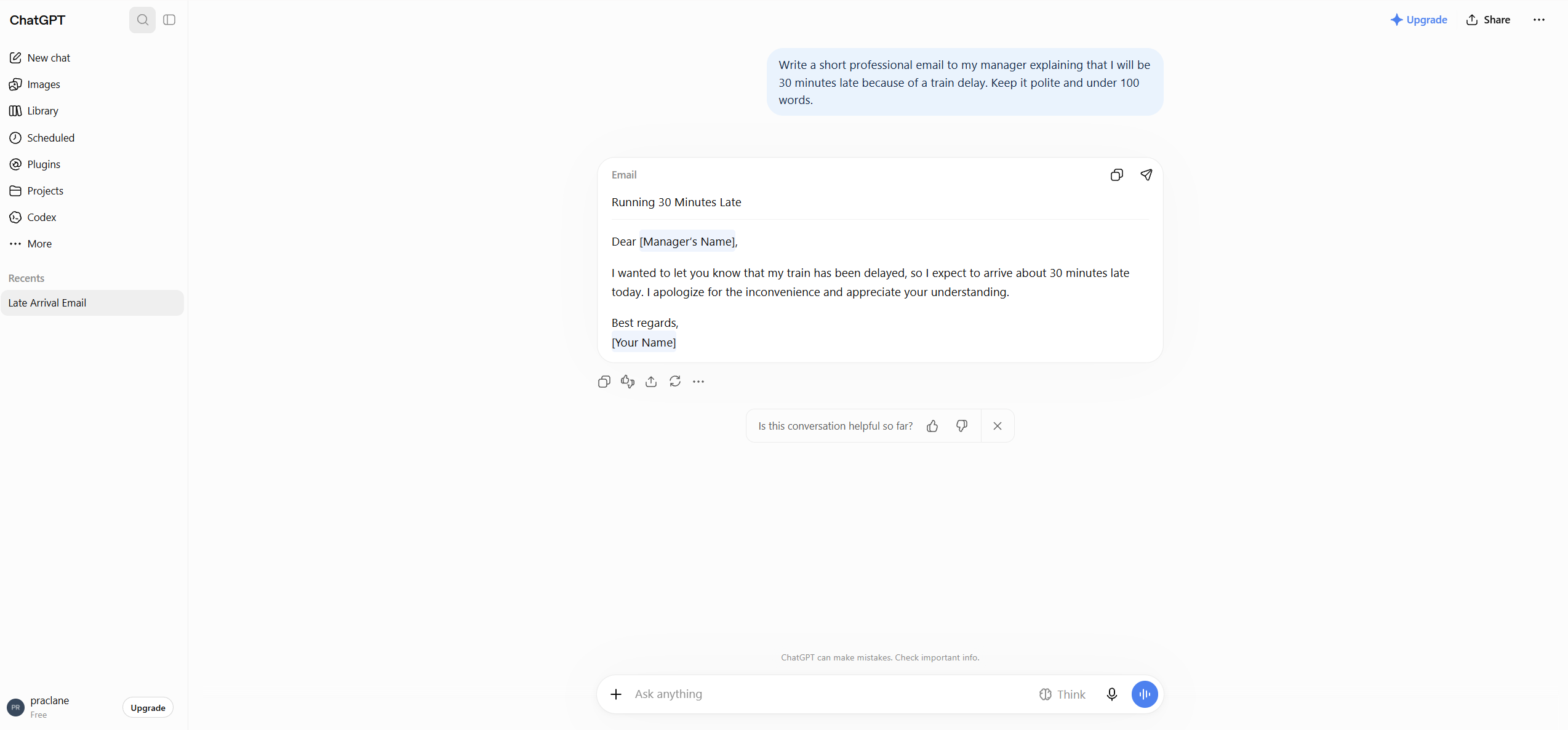
Task: Dismiss the helpful conversation prompt
Action: (x=998, y=426)
